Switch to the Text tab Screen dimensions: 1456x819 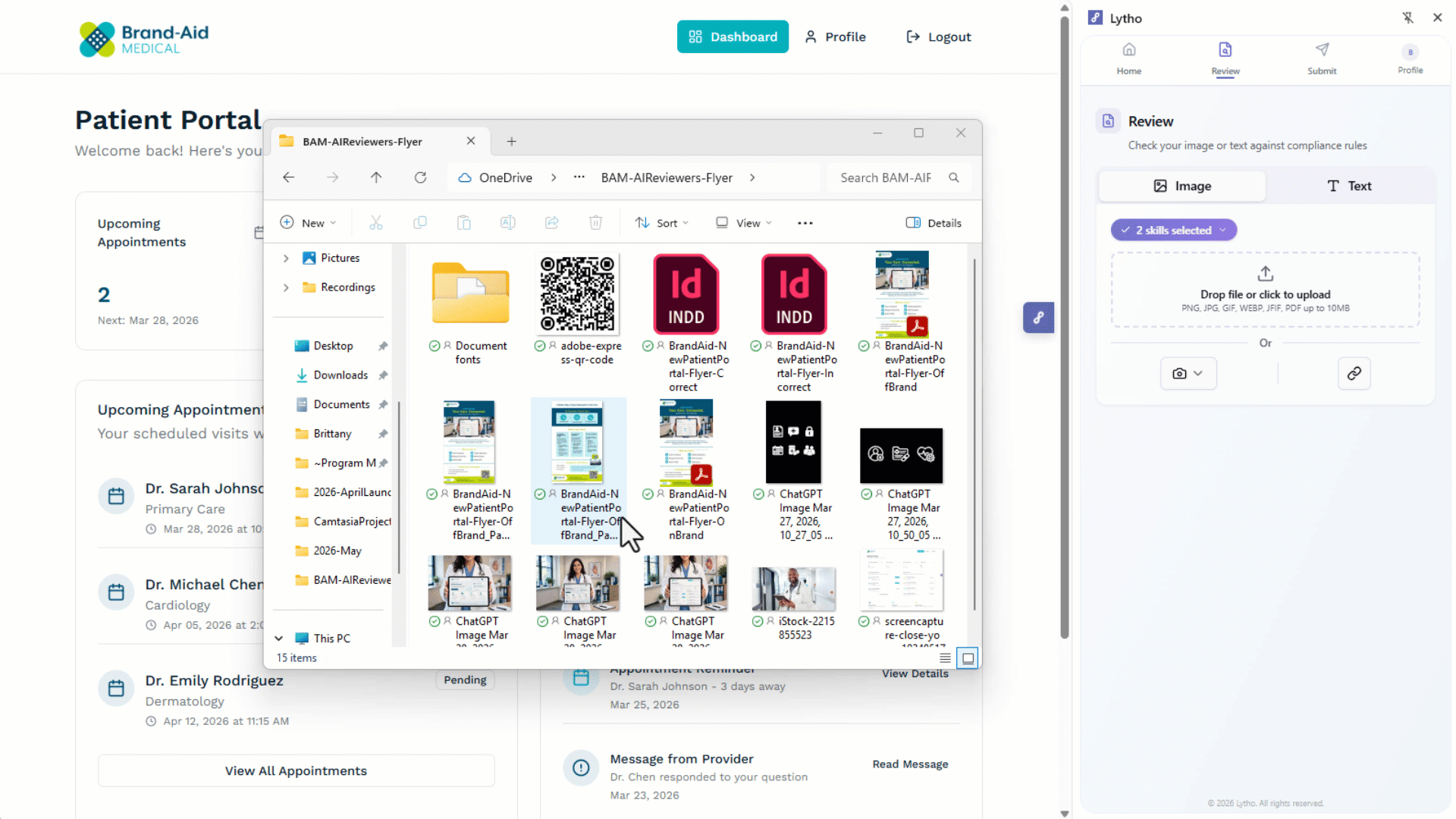coord(1349,186)
